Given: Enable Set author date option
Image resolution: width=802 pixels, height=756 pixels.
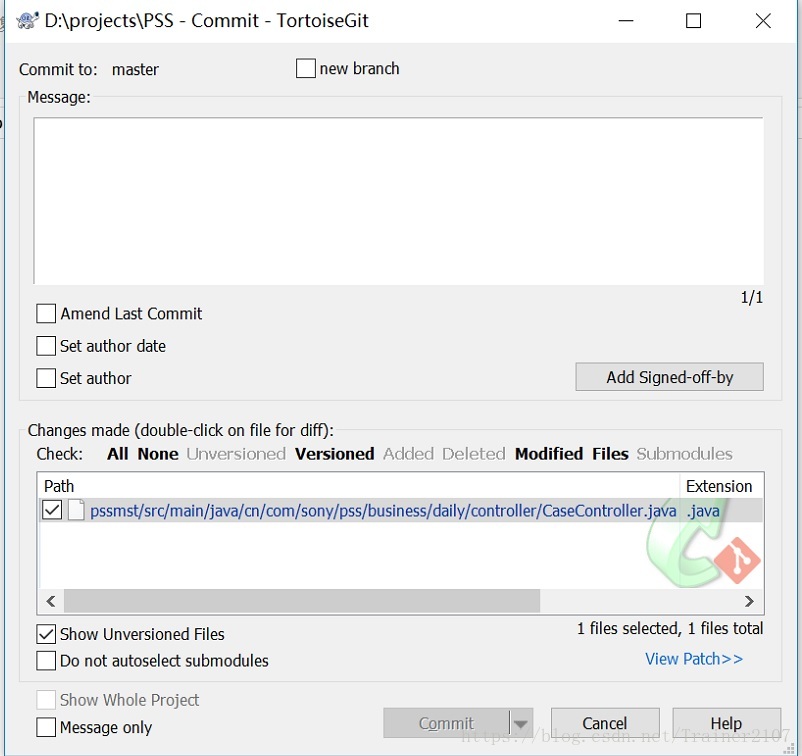Looking at the screenshot, I should pyautogui.click(x=46, y=346).
